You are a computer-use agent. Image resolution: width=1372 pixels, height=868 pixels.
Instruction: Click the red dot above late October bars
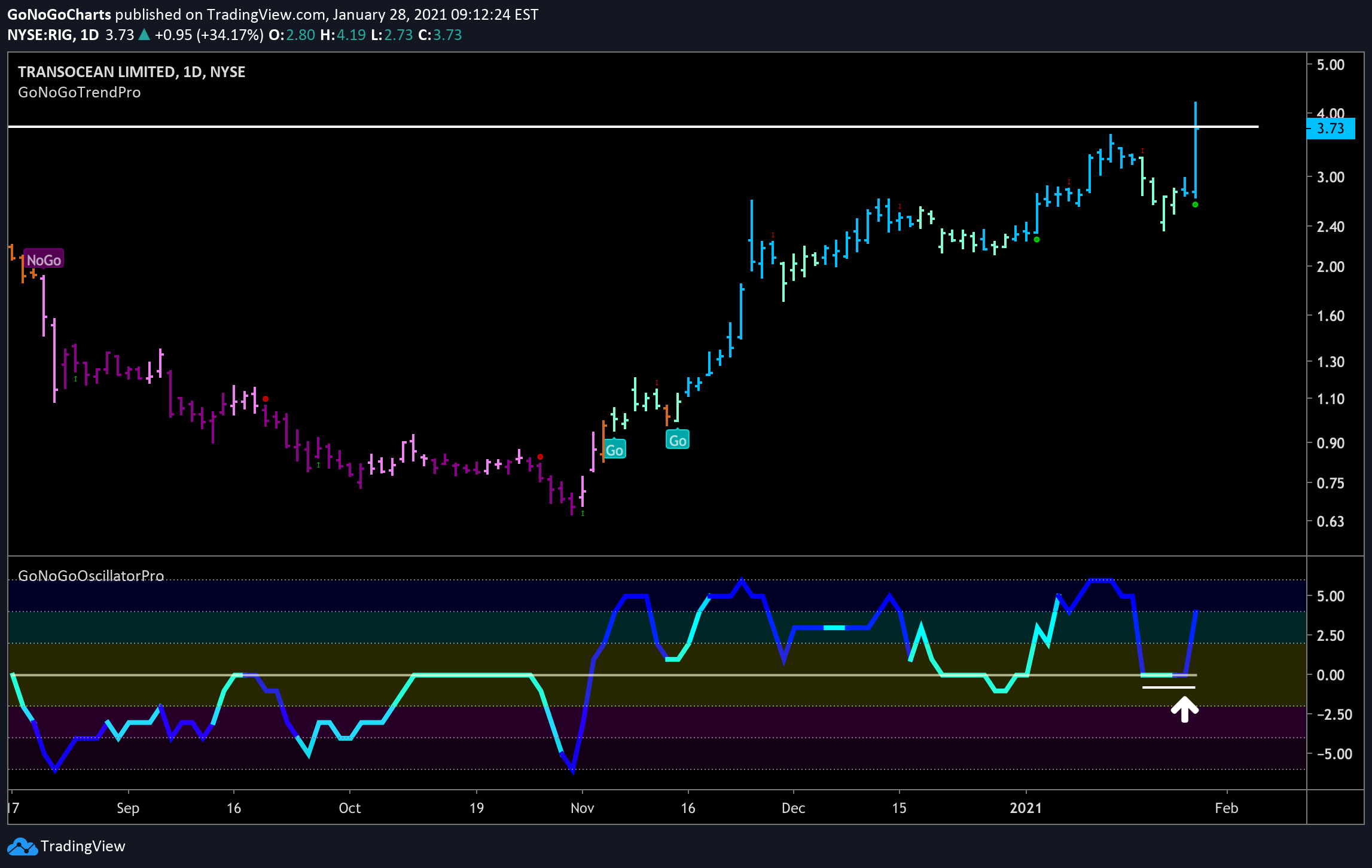coord(540,457)
